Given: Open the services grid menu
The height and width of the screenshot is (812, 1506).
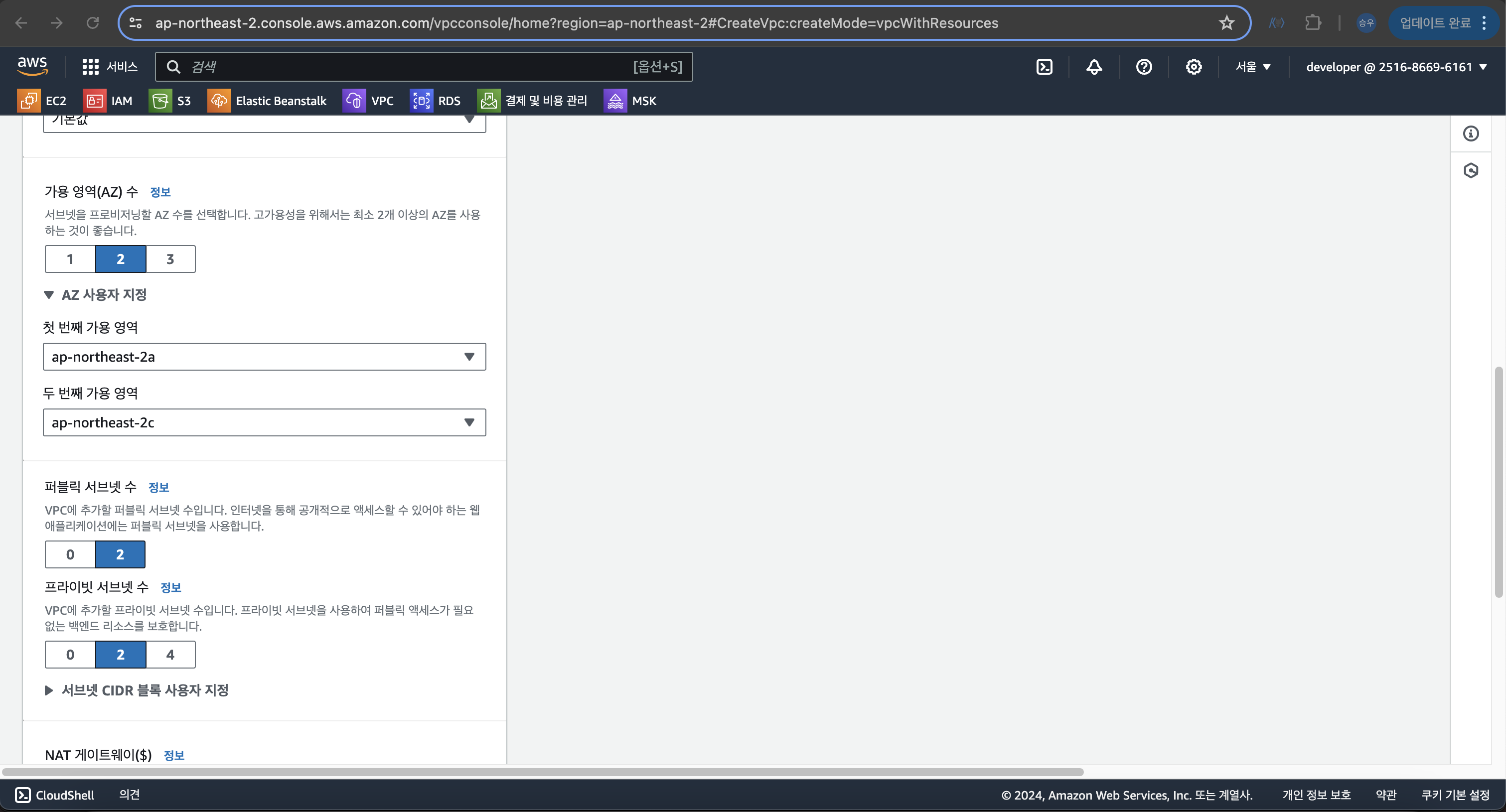Looking at the screenshot, I should tap(109, 67).
